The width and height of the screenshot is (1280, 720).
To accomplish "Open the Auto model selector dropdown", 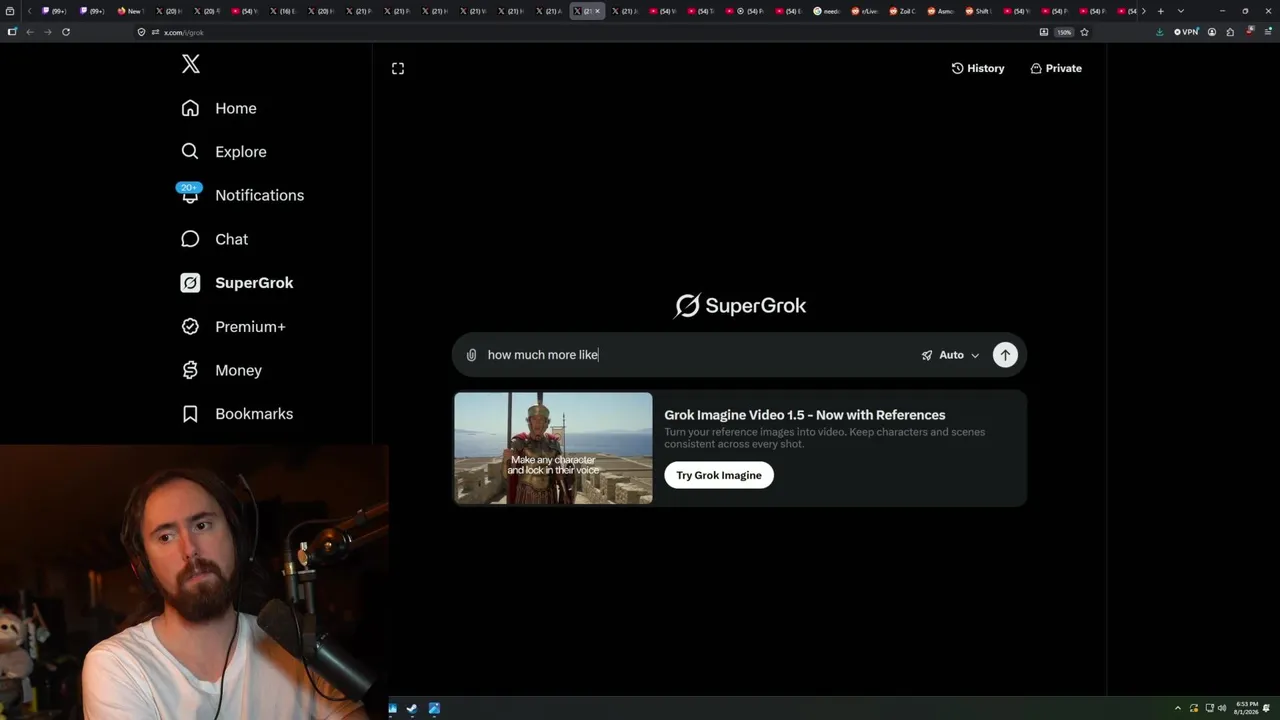I will 950,355.
